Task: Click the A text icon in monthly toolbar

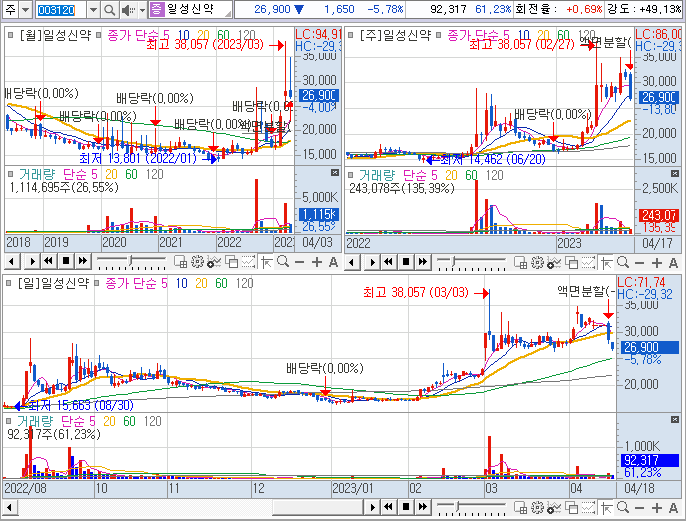Action: [333, 262]
